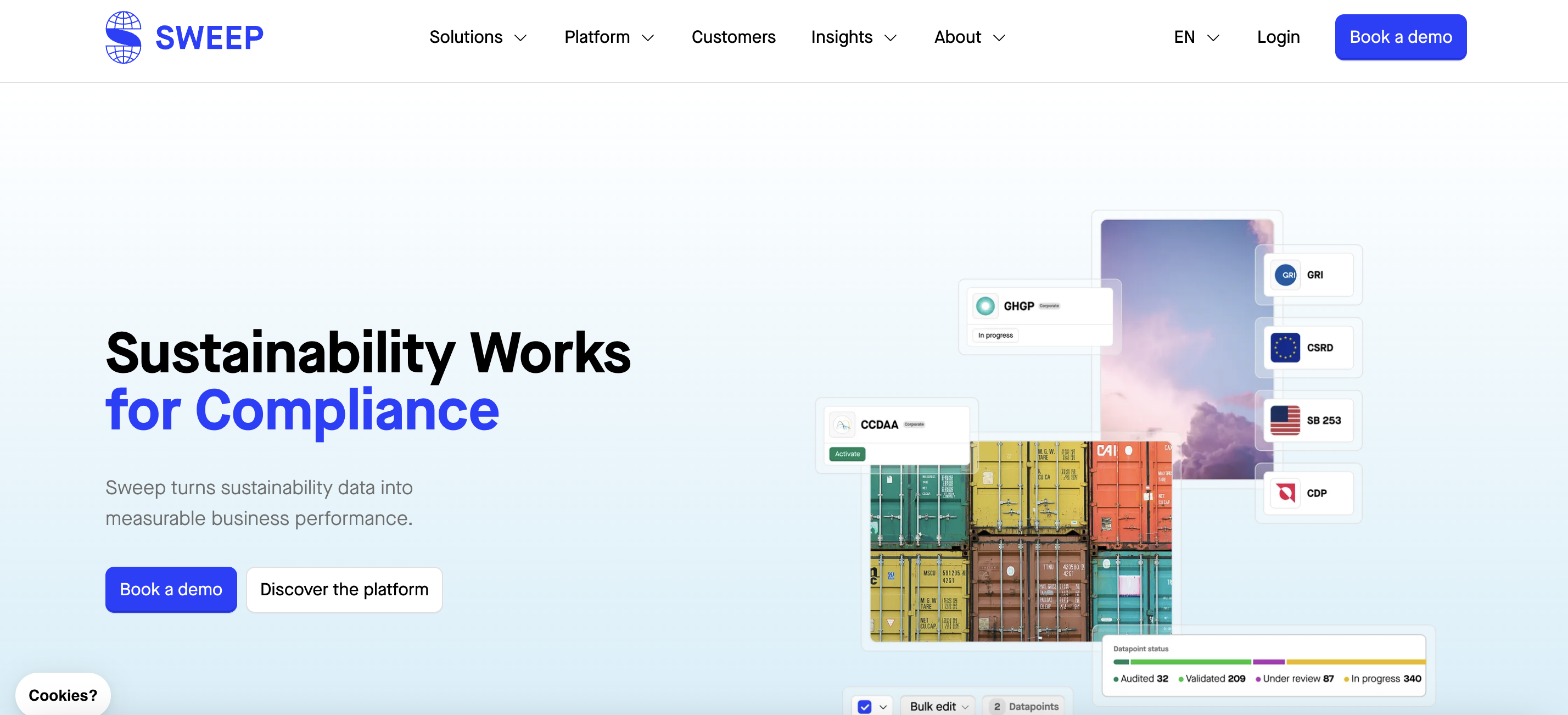Click the Sweep turns sustainability data paragraph

[259, 503]
